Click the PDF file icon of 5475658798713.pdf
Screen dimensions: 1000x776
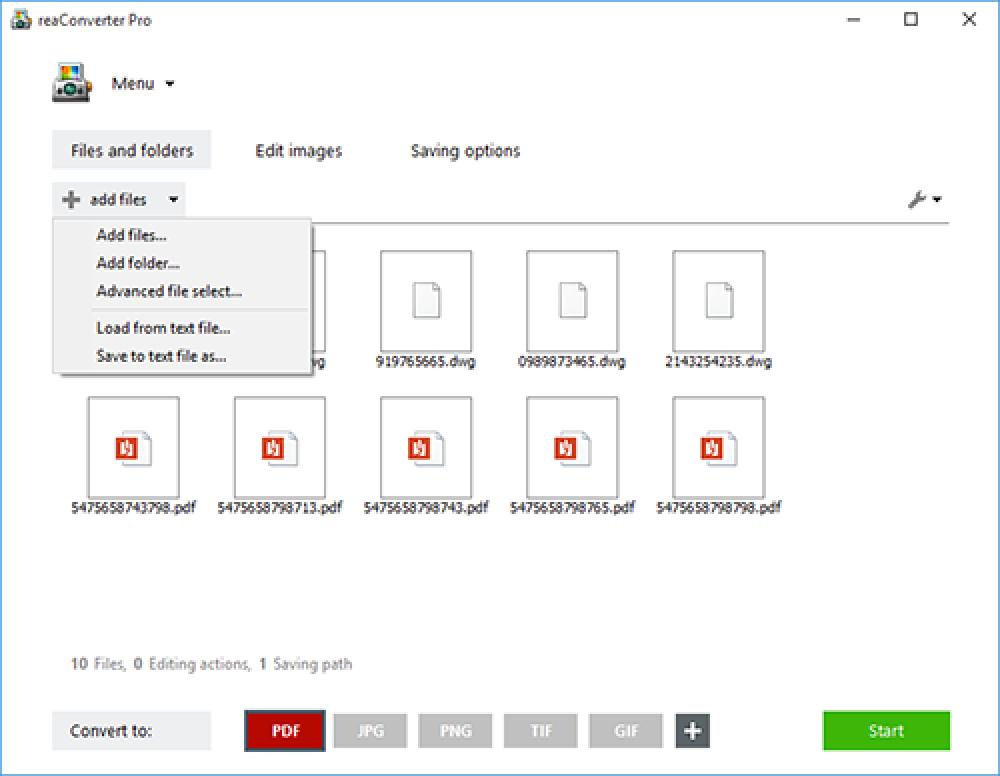pos(278,448)
